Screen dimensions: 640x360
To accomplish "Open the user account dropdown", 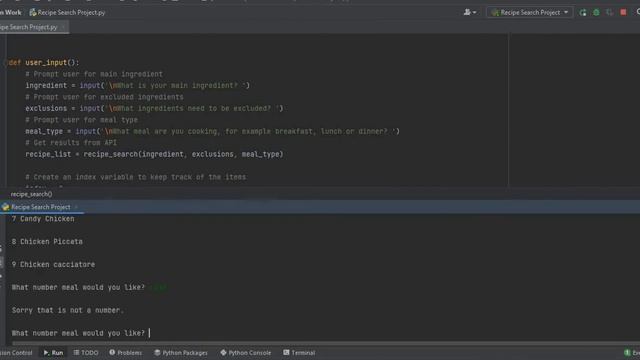I will click(470, 12).
